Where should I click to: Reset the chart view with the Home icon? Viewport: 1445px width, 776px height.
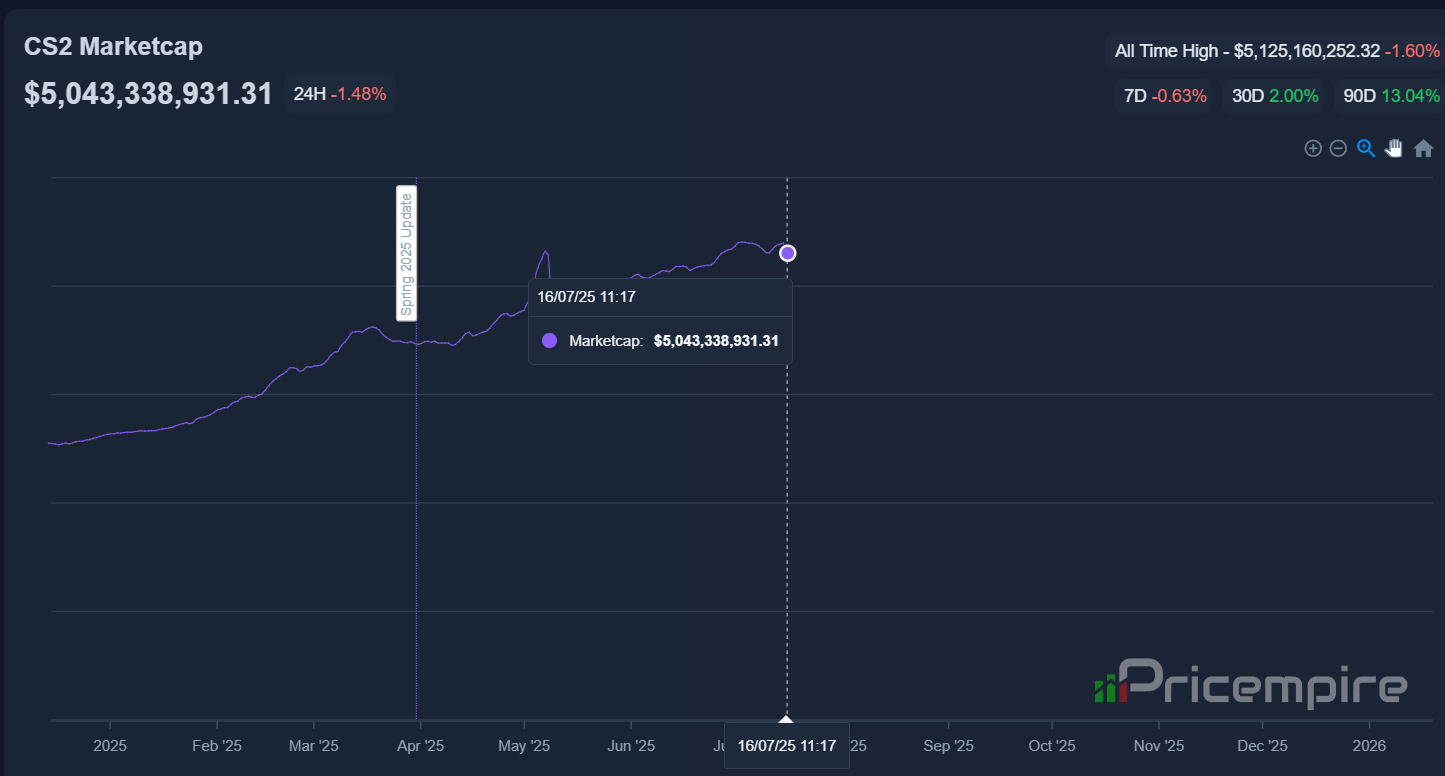pyautogui.click(x=1423, y=147)
